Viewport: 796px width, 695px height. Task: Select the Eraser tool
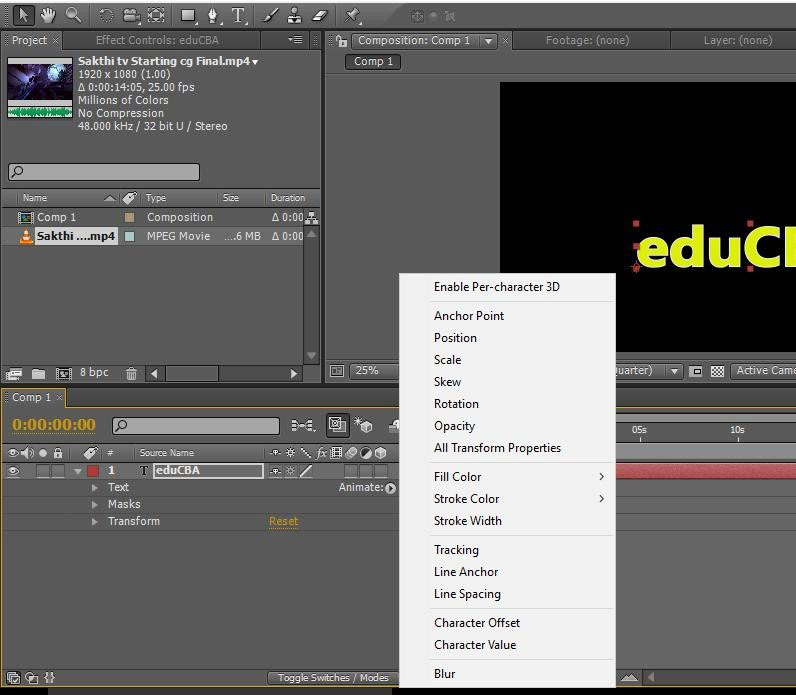319,15
